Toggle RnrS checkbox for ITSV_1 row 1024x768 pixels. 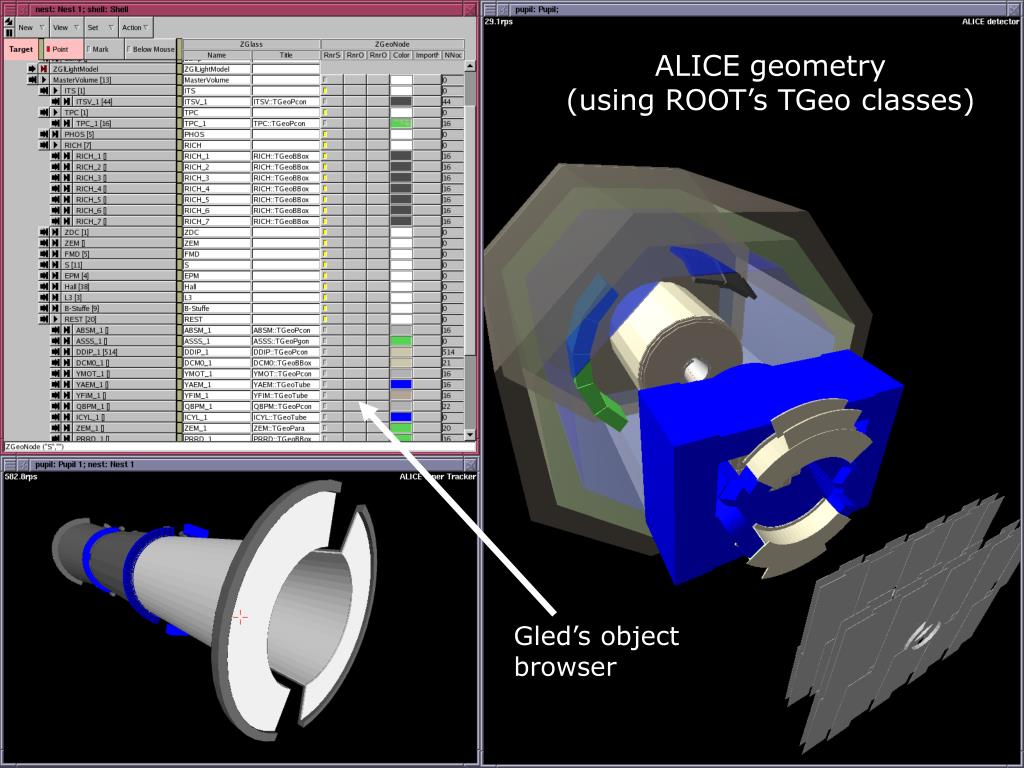click(325, 101)
